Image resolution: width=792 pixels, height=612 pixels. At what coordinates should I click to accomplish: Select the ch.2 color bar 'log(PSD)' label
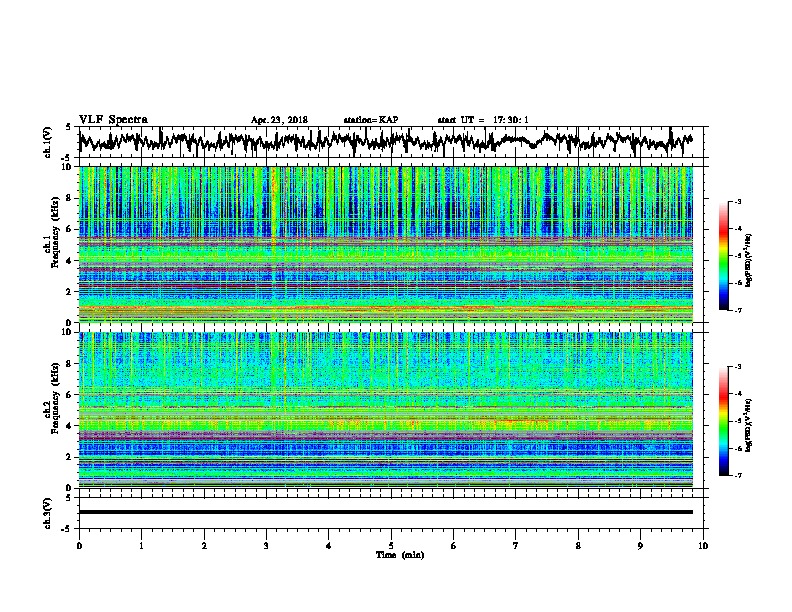[749, 425]
